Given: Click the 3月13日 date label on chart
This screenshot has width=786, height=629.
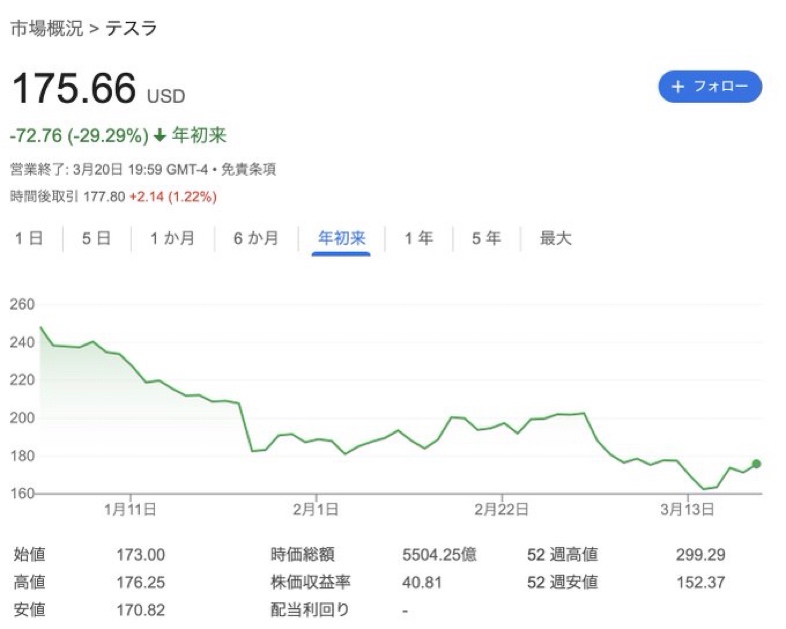Looking at the screenshot, I should pyautogui.click(x=689, y=509).
